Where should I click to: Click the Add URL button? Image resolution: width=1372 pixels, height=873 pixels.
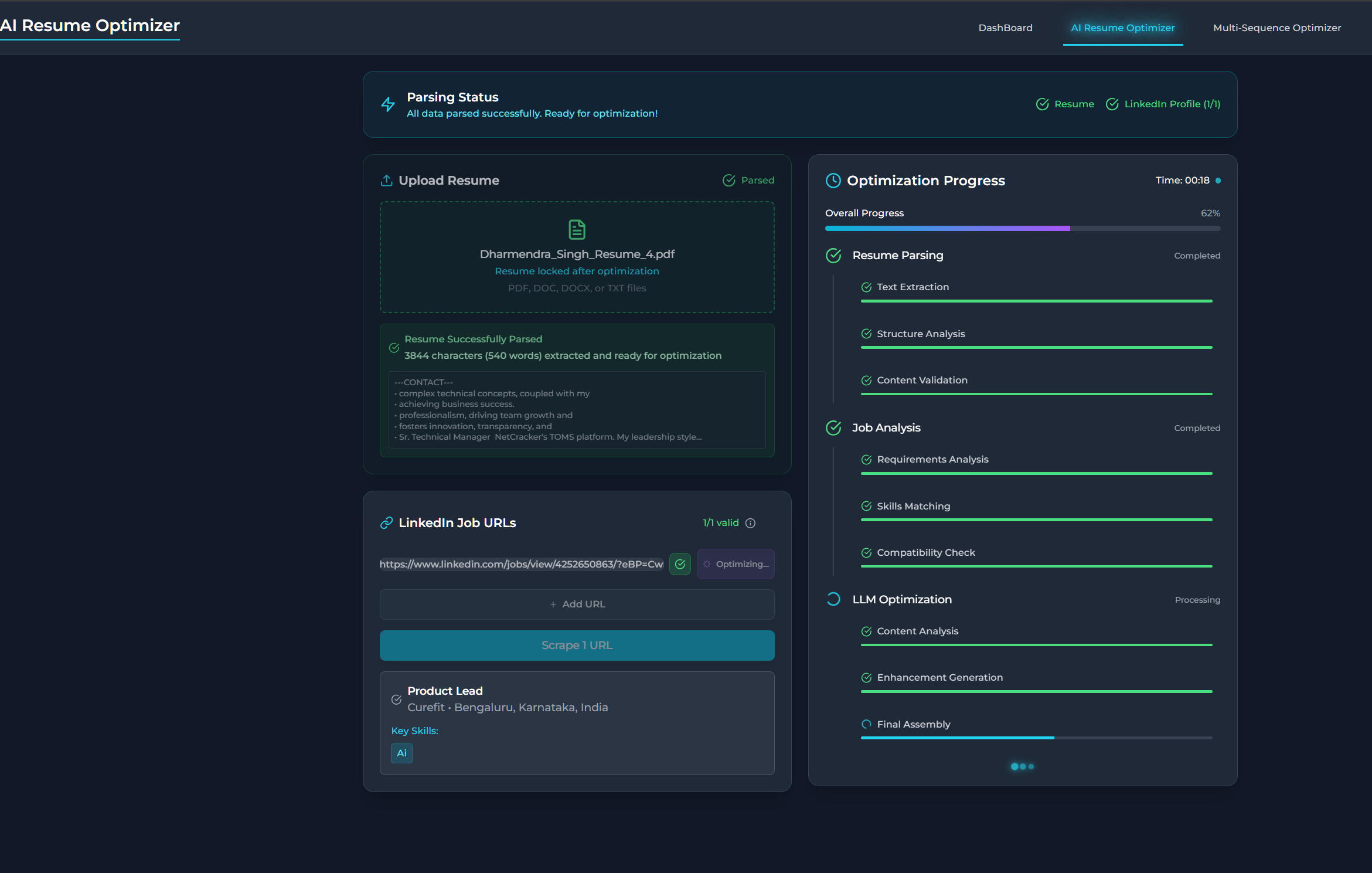(577, 604)
